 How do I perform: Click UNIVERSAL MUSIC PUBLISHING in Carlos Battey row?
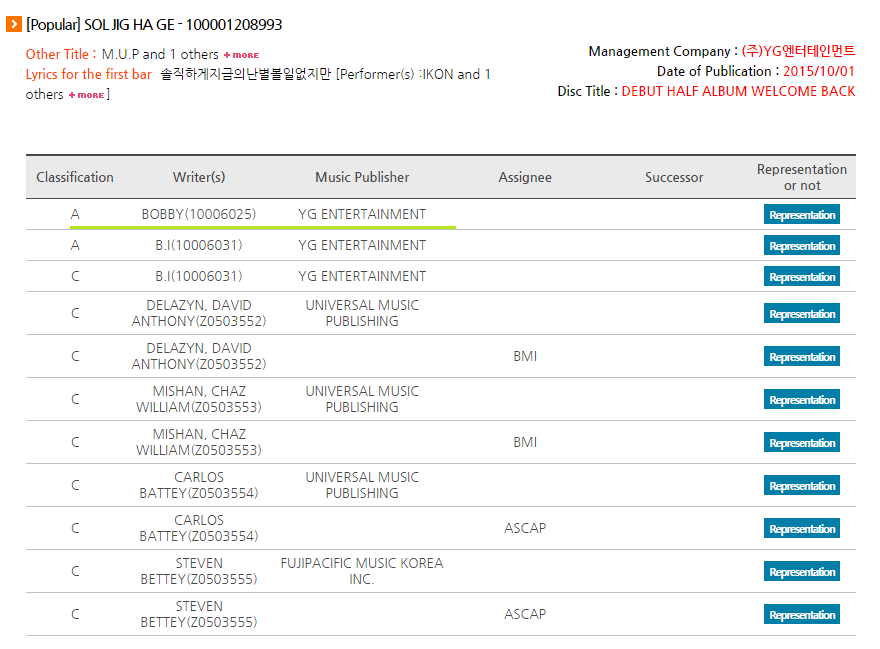click(362, 485)
